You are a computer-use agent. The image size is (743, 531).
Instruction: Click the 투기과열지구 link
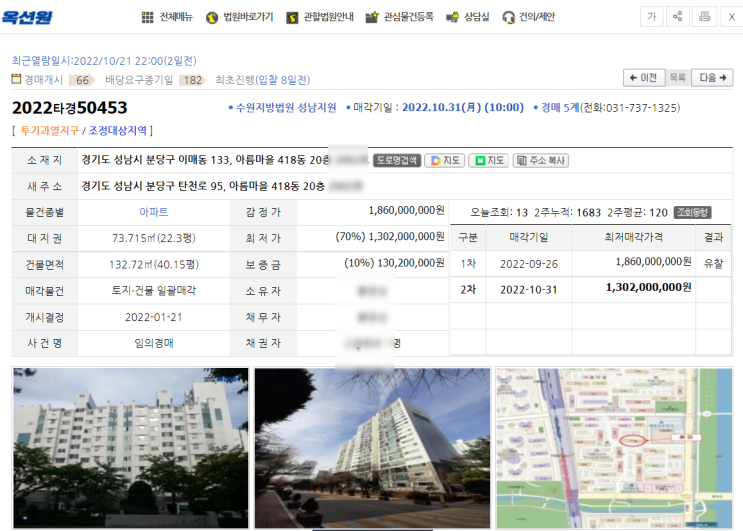pos(49,131)
